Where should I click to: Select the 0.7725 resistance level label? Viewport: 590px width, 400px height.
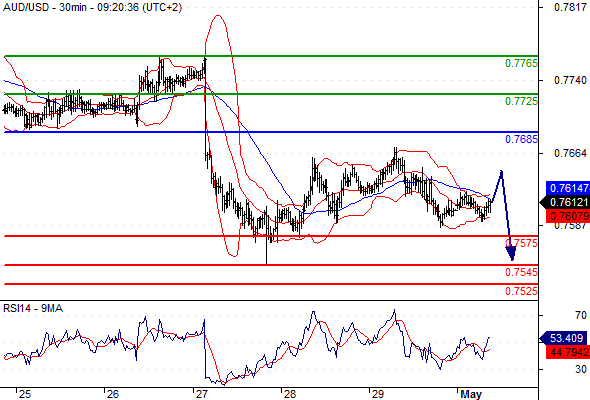pos(521,101)
